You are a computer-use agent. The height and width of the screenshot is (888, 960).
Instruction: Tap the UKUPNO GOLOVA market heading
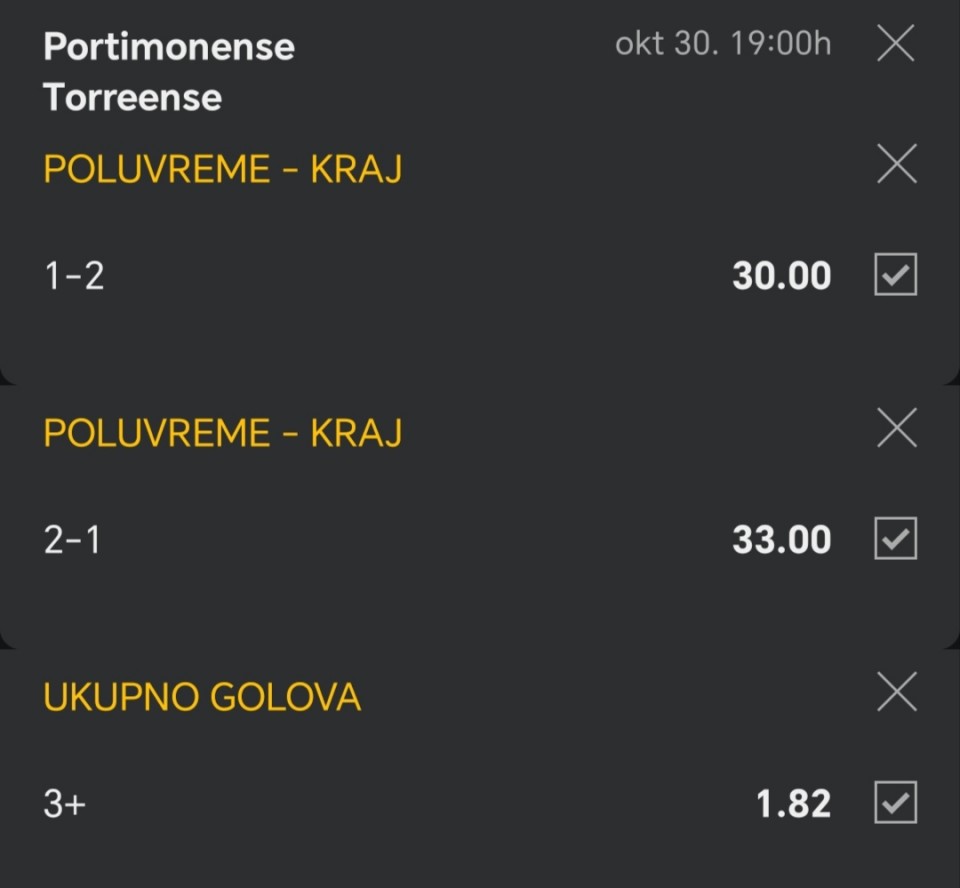(x=202, y=697)
